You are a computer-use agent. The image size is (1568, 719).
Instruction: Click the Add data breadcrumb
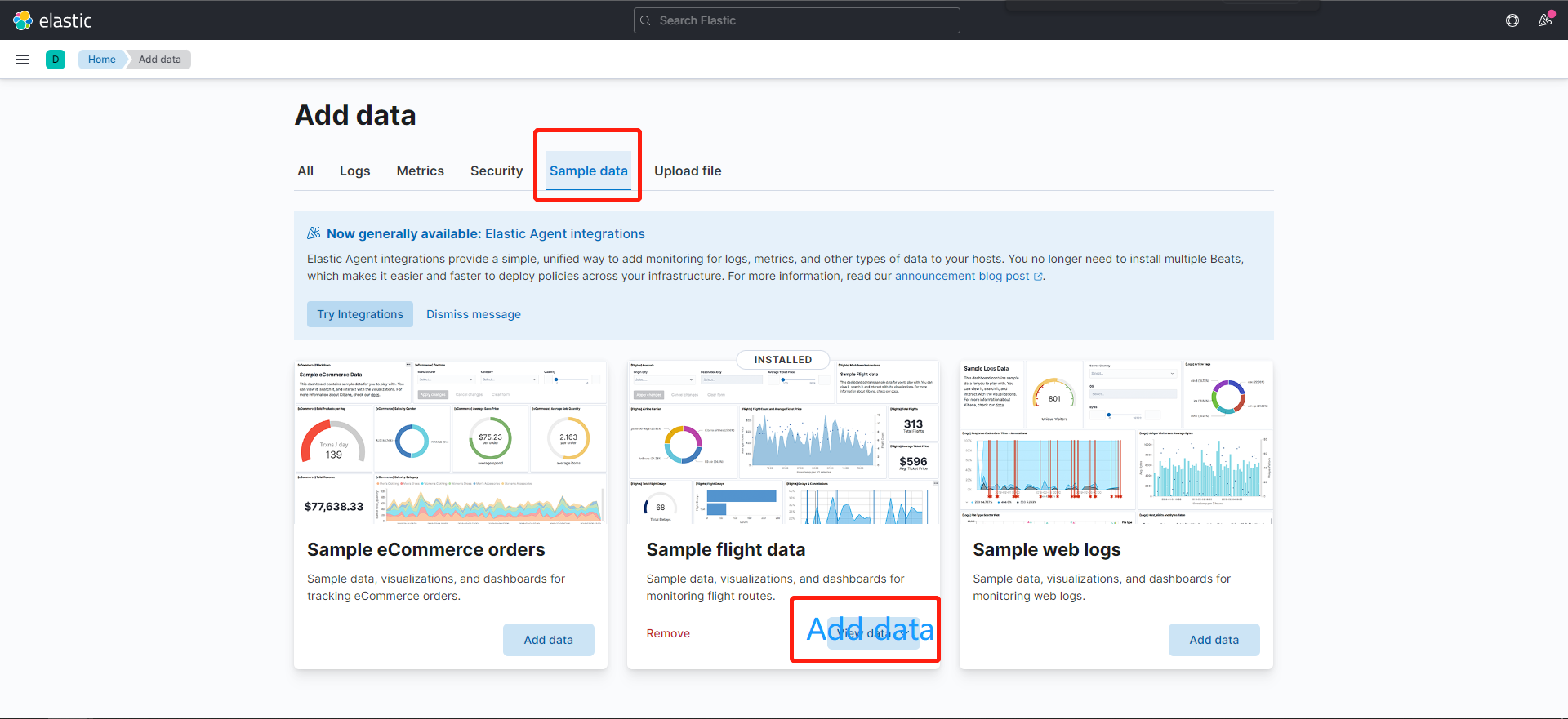(160, 60)
